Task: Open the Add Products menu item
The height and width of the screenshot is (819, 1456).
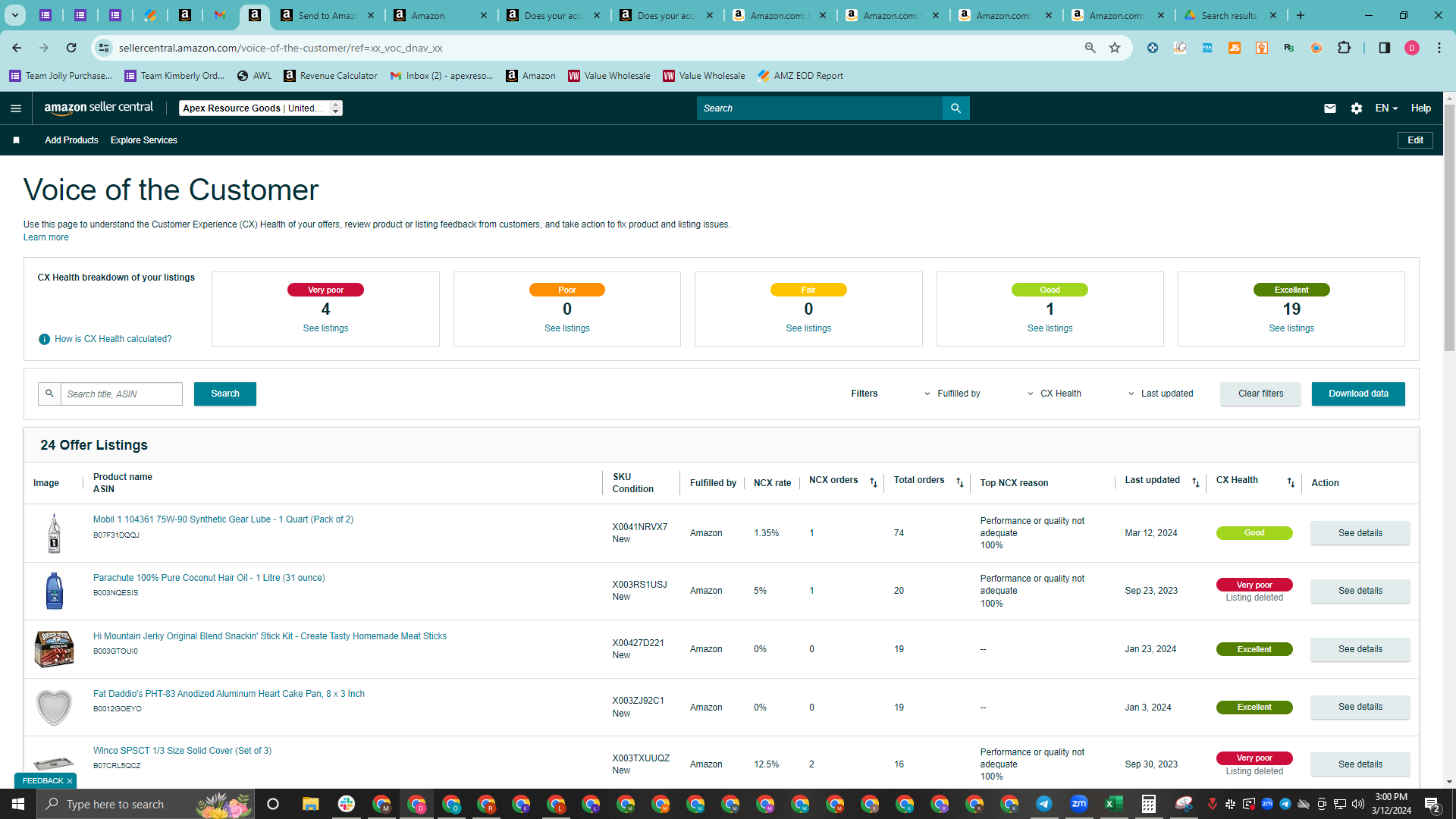Action: 71,140
